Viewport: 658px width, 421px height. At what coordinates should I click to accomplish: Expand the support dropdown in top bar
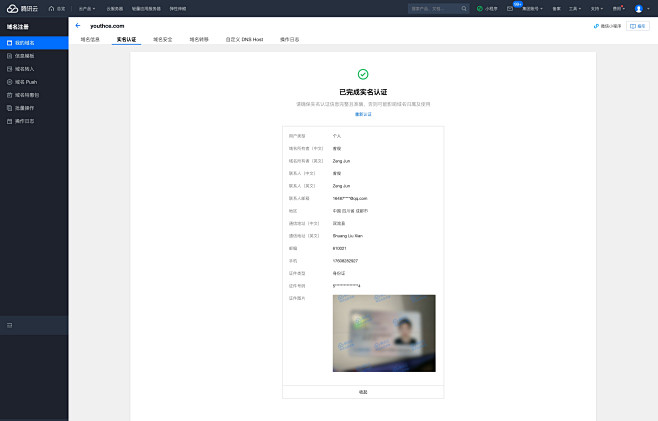point(597,8)
